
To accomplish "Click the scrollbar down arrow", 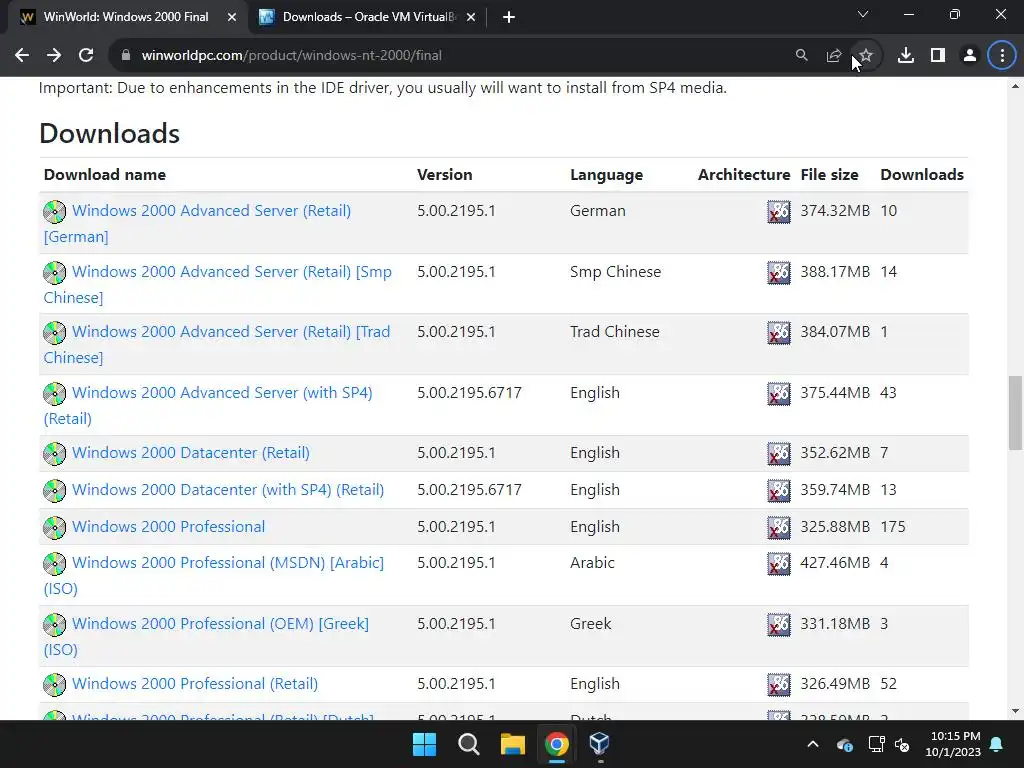I will [x=1015, y=711].
